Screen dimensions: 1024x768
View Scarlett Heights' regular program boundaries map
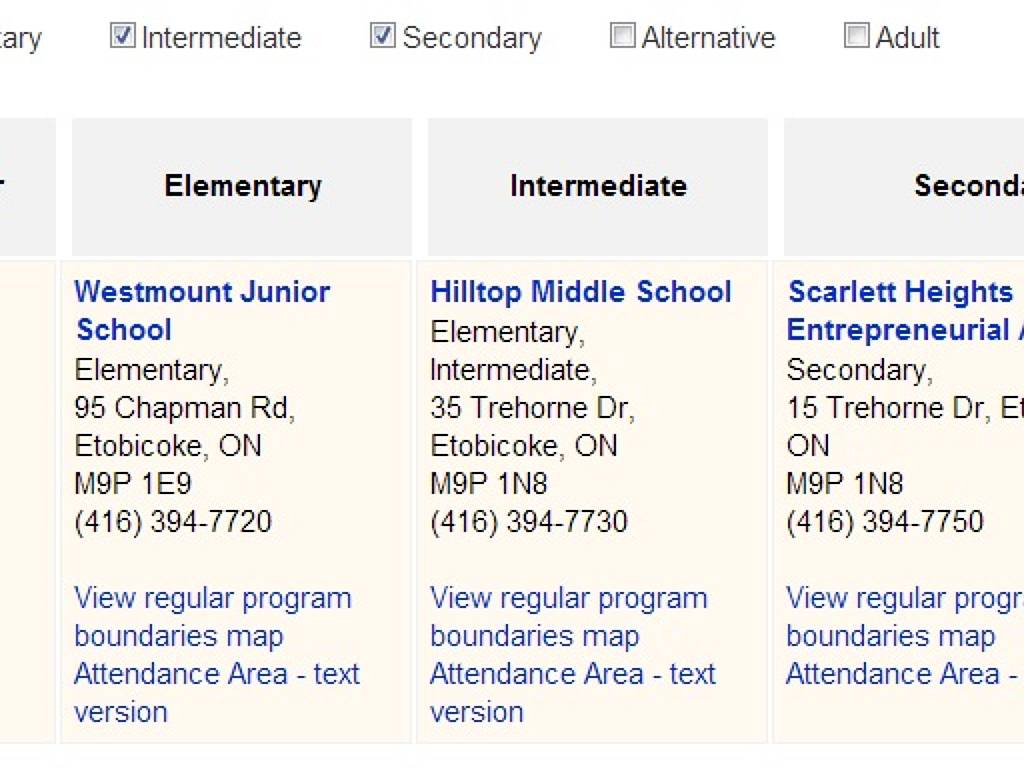pos(900,616)
